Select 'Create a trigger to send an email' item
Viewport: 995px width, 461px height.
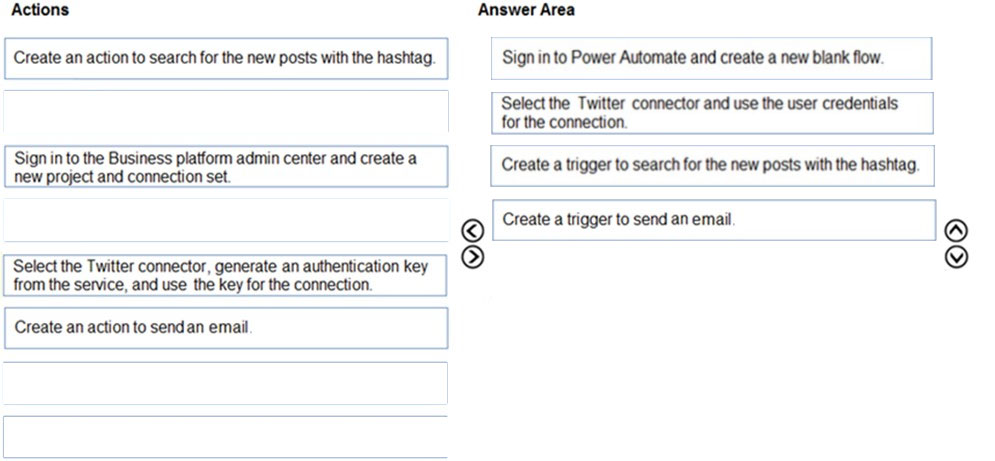tap(714, 220)
